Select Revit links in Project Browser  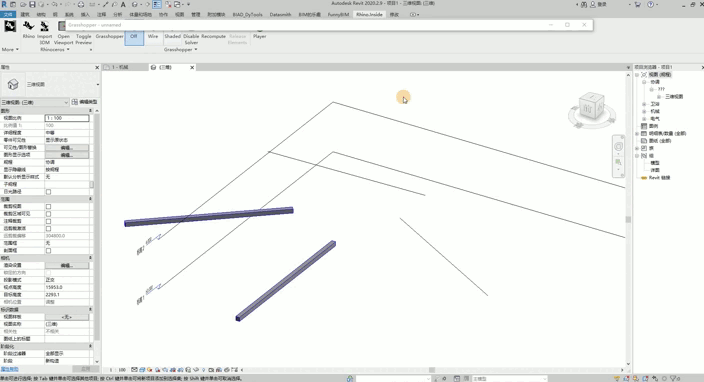659,178
